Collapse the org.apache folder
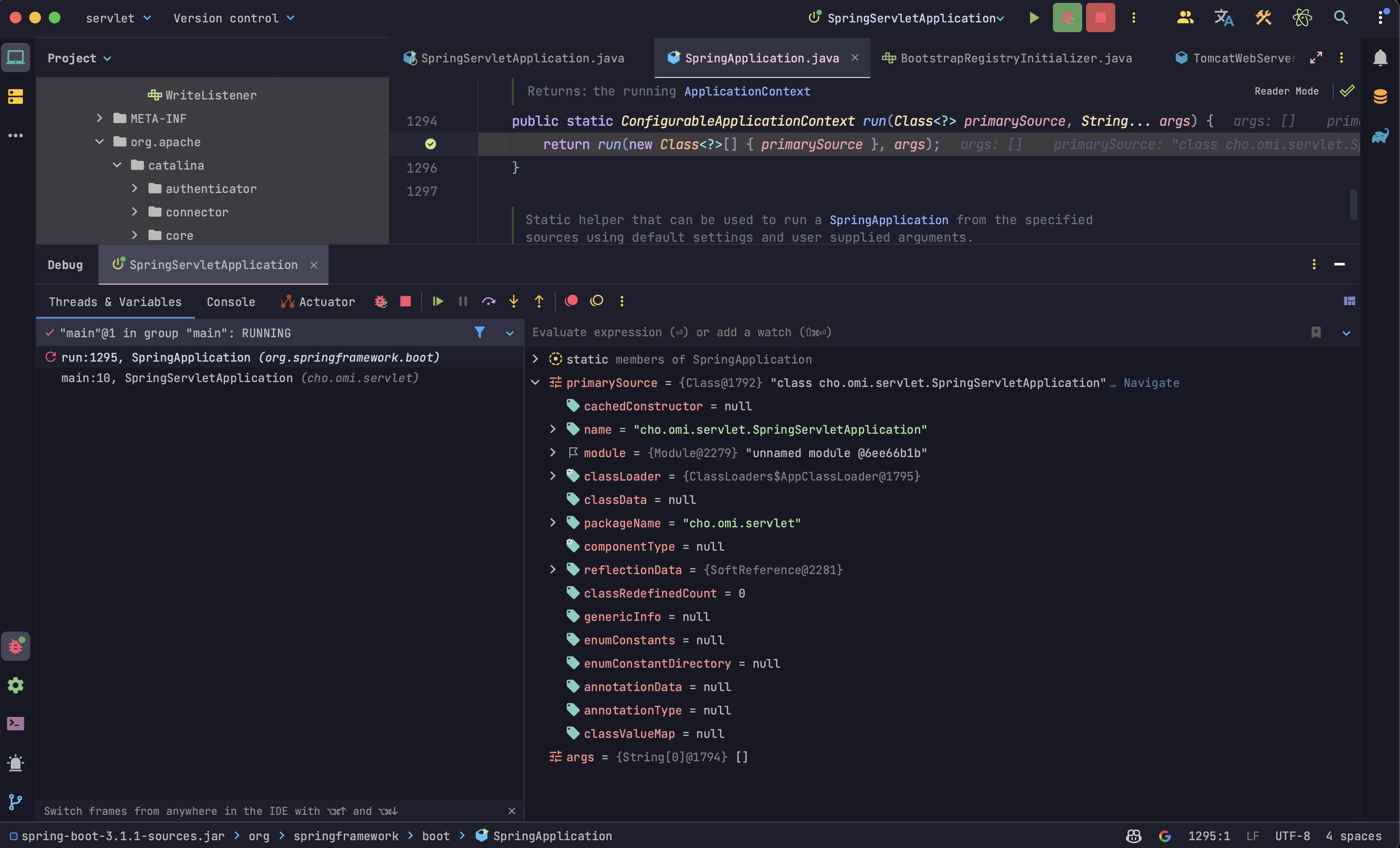The width and height of the screenshot is (1400, 848). 99,141
